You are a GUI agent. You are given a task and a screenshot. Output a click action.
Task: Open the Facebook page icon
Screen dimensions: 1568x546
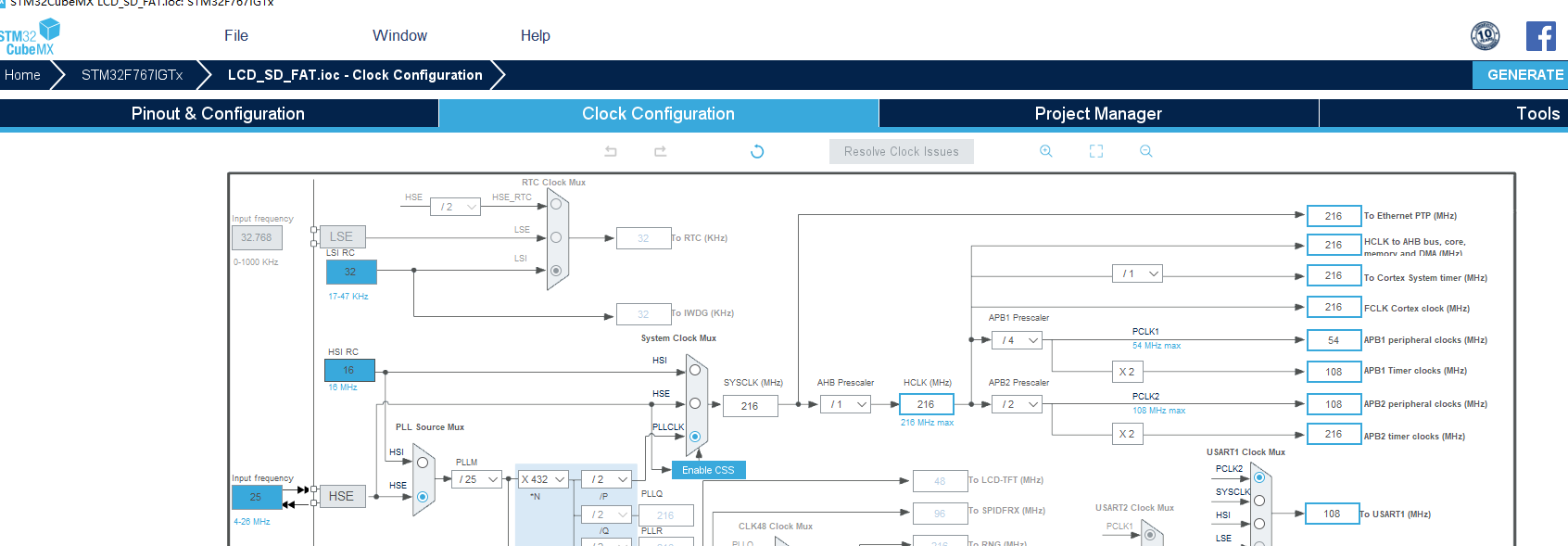(1541, 36)
